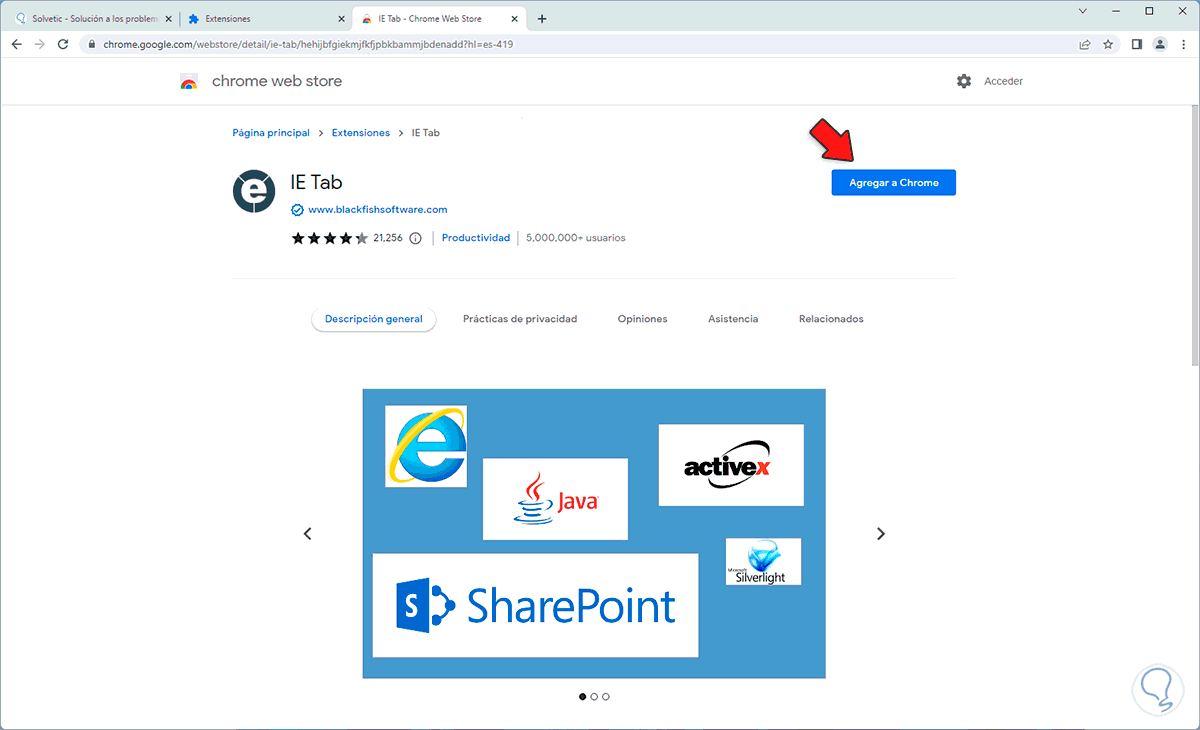Click the chrome web store title text
1200x730 pixels.
[277, 81]
